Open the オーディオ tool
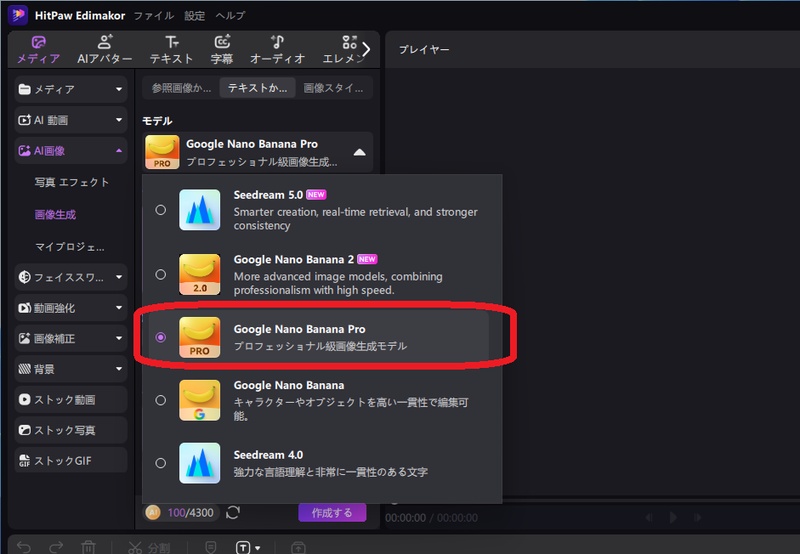The height and width of the screenshot is (554, 800). tap(277, 50)
